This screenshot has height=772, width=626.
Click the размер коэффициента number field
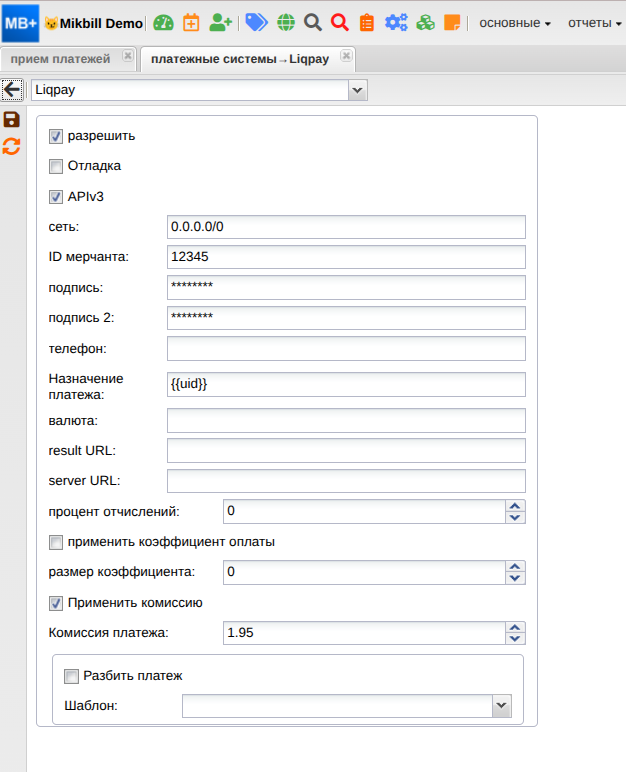(x=364, y=573)
